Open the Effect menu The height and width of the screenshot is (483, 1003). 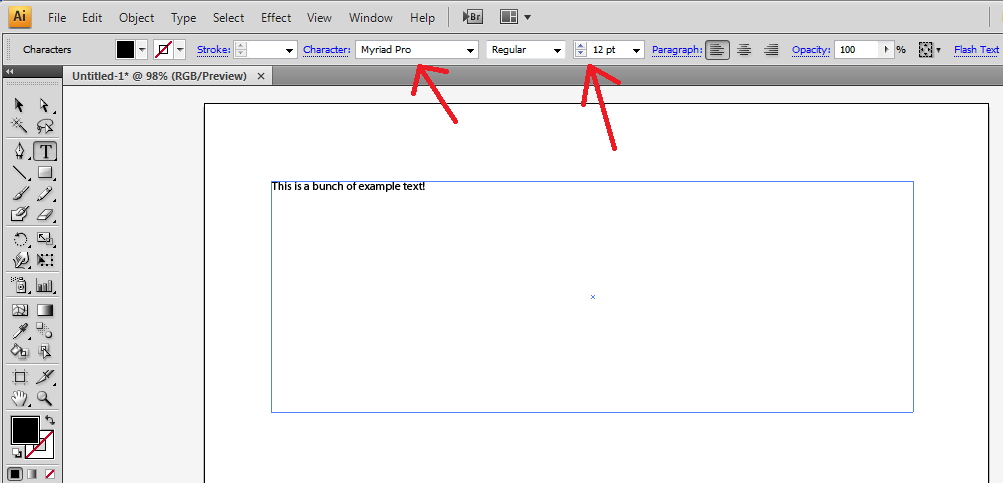276,18
